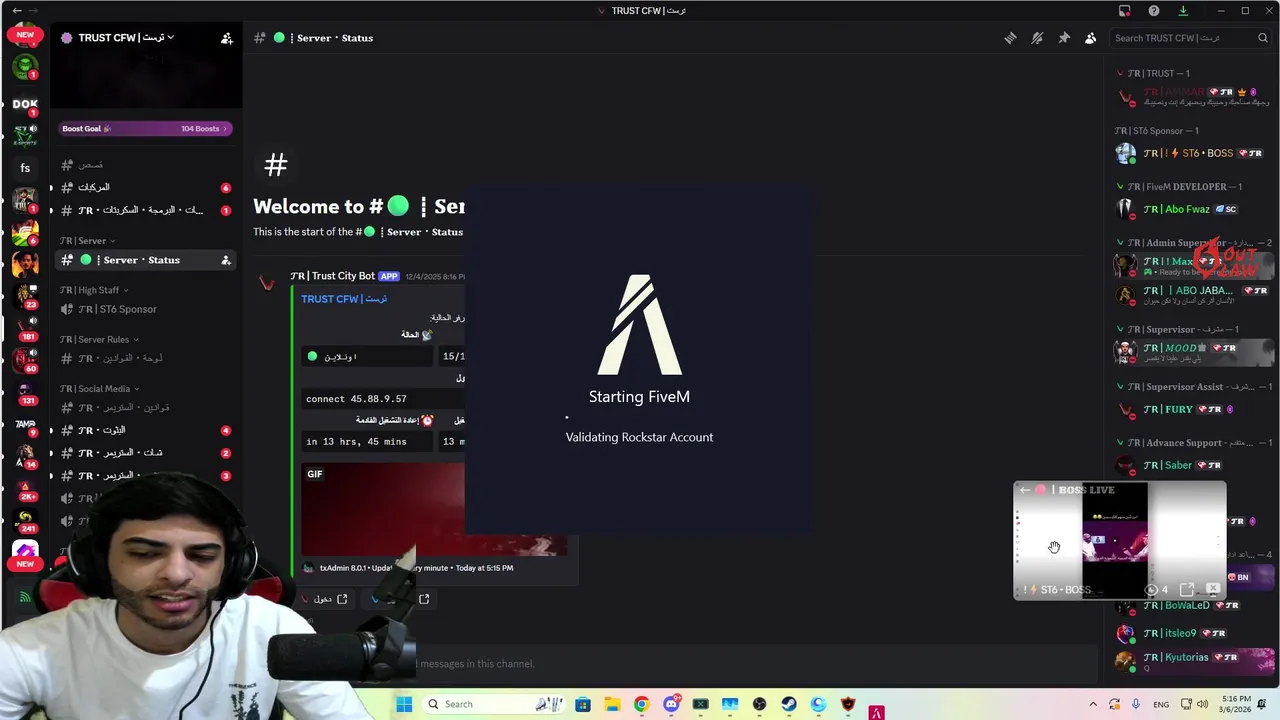
Task: Click invite people icon beside server name
Action: 227,38
